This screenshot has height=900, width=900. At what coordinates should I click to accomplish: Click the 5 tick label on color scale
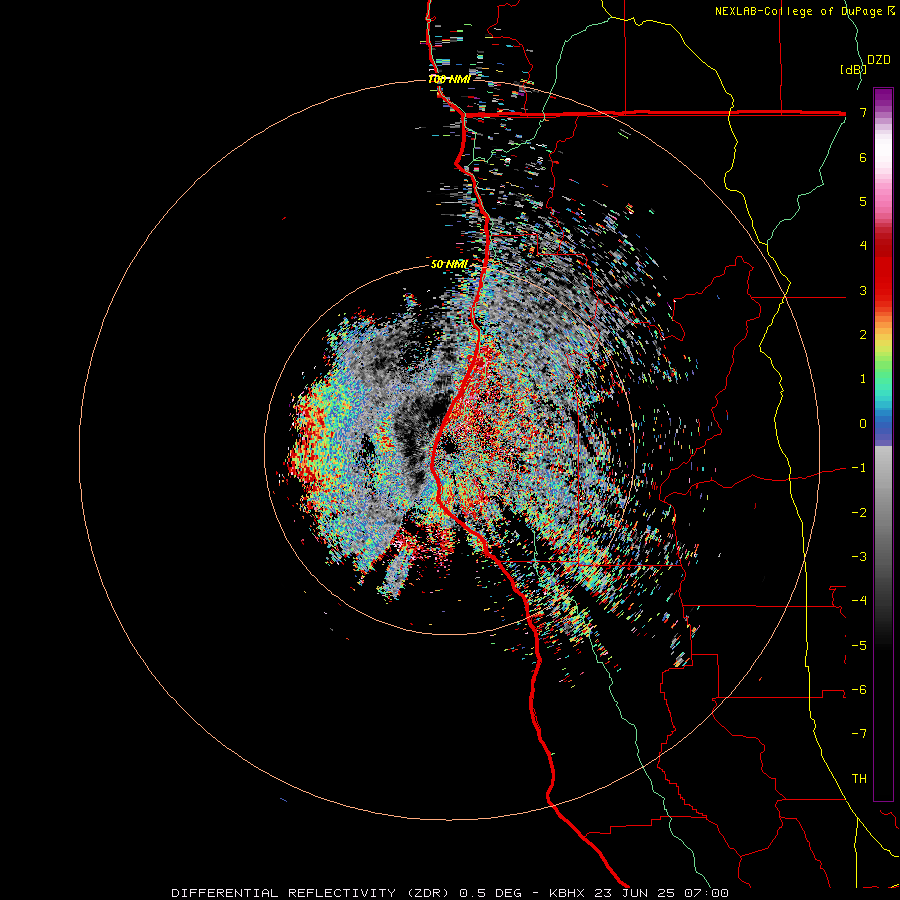tap(863, 201)
